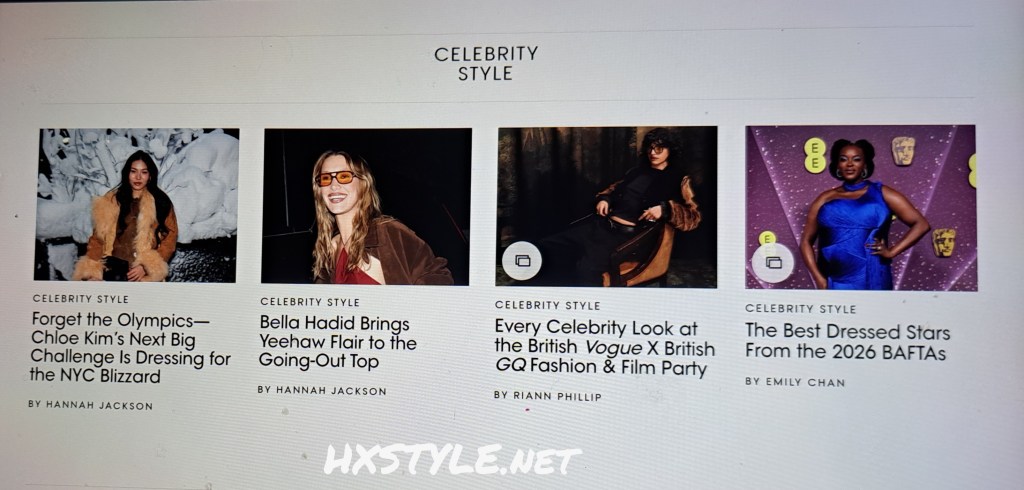Open the Bella Hadid orange sunglasses photo
The image size is (1024, 490).
[x=366, y=206]
